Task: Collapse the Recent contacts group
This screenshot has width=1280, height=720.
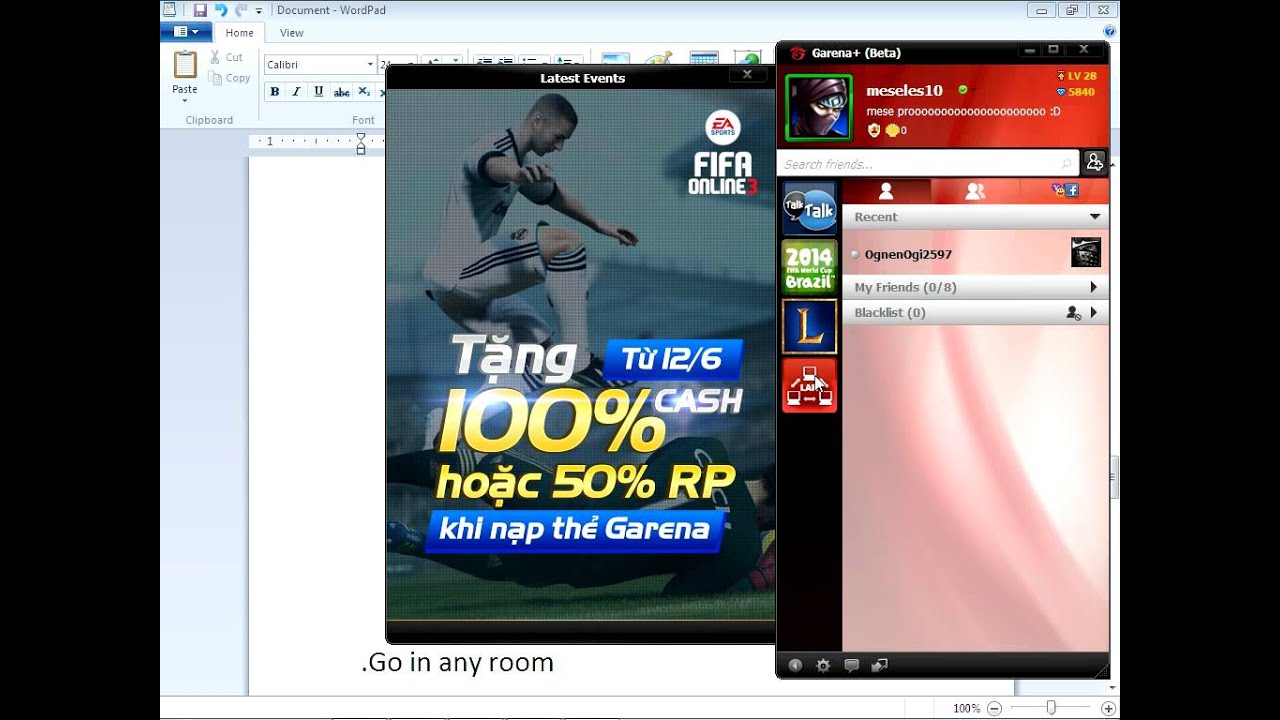Action: tap(1094, 217)
